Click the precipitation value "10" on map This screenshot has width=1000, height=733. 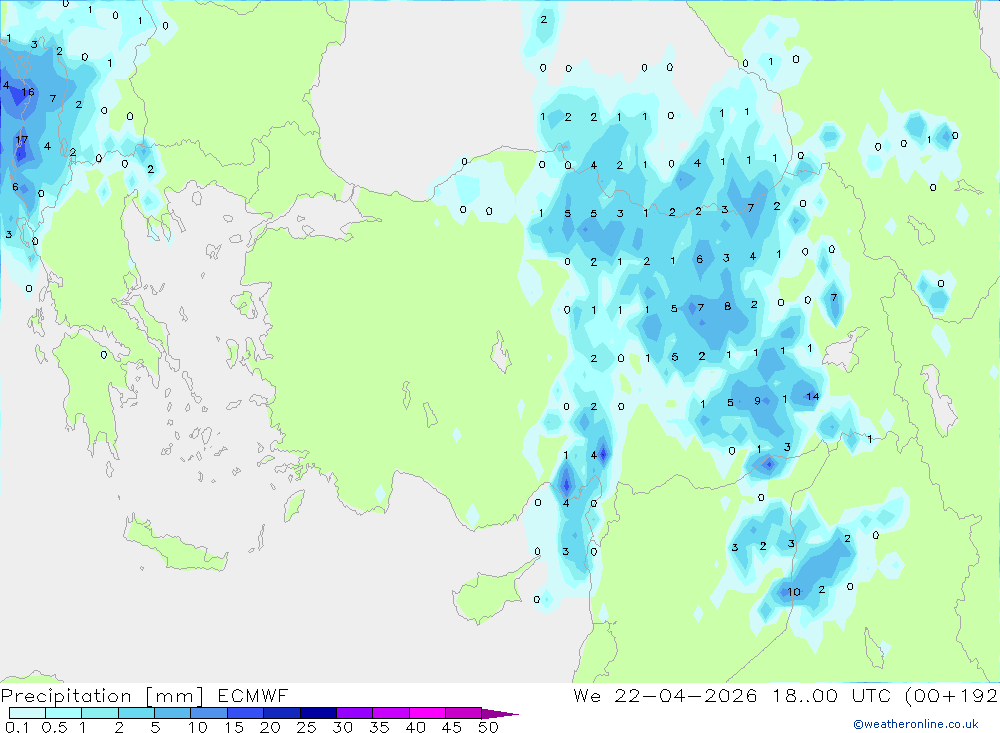pyautogui.click(x=793, y=592)
